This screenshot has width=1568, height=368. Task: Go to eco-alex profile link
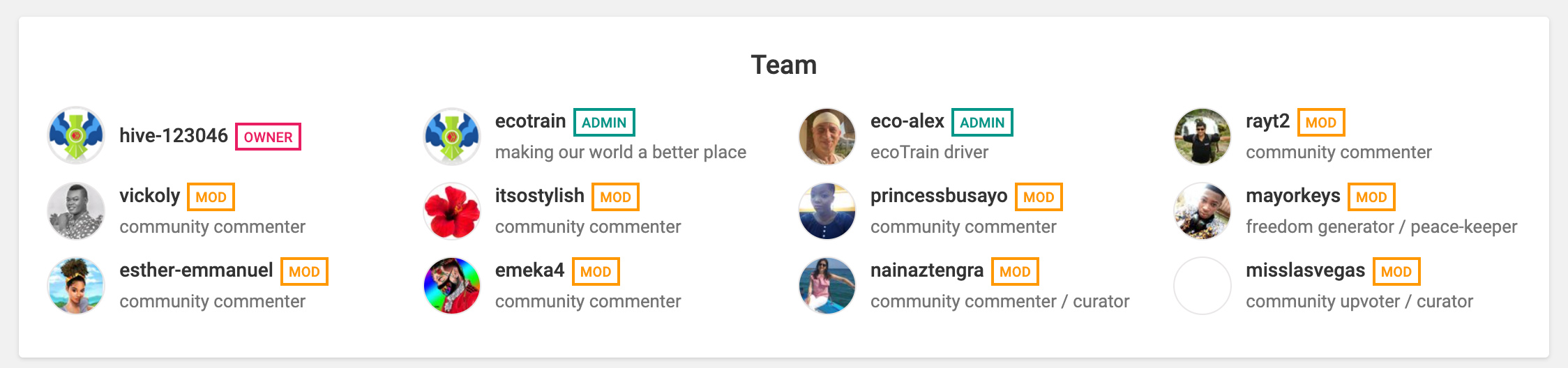[907, 121]
